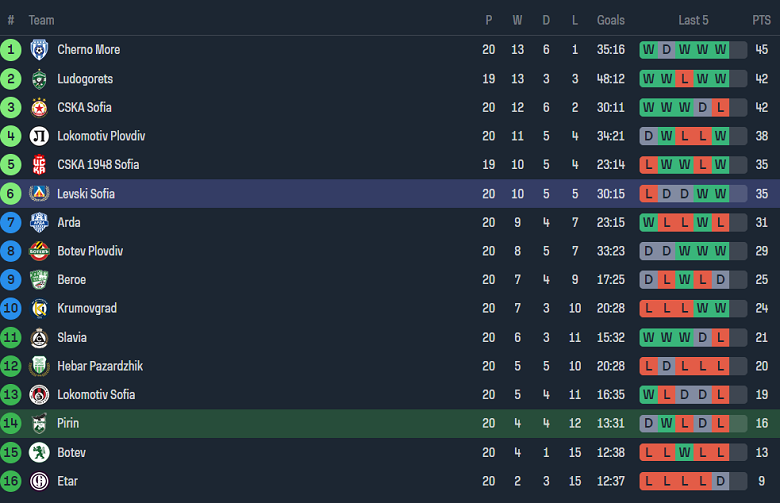Click the Etar club logo
The height and width of the screenshot is (503, 780).
coord(39,481)
